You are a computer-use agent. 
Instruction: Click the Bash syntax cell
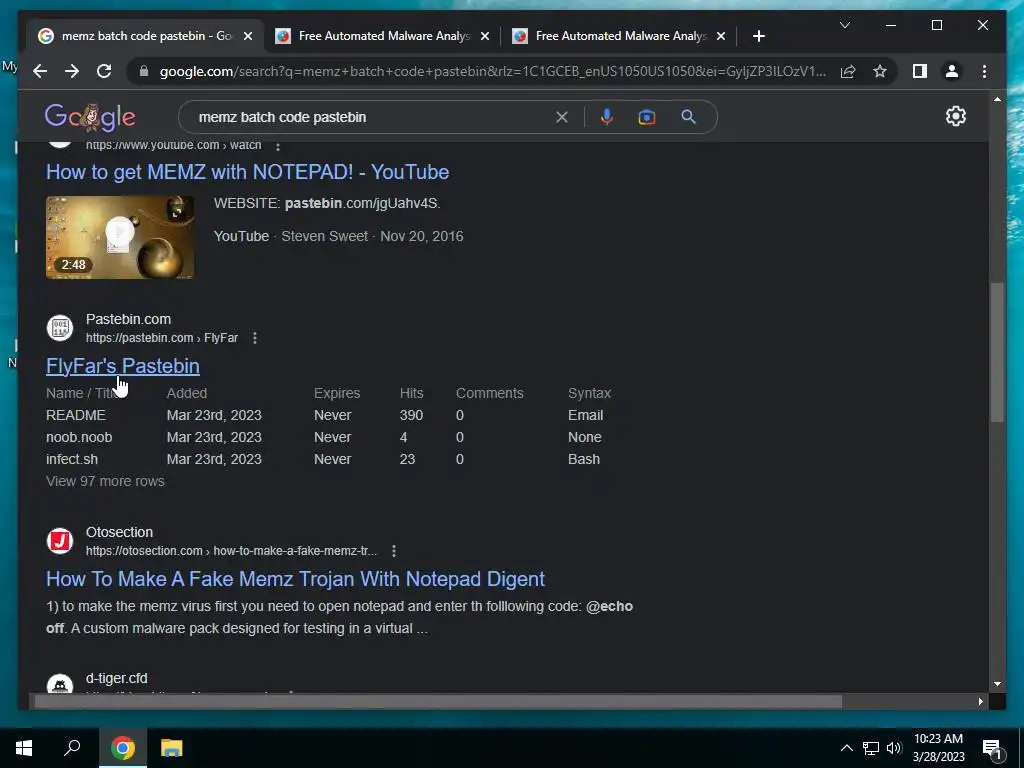click(584, 459)
